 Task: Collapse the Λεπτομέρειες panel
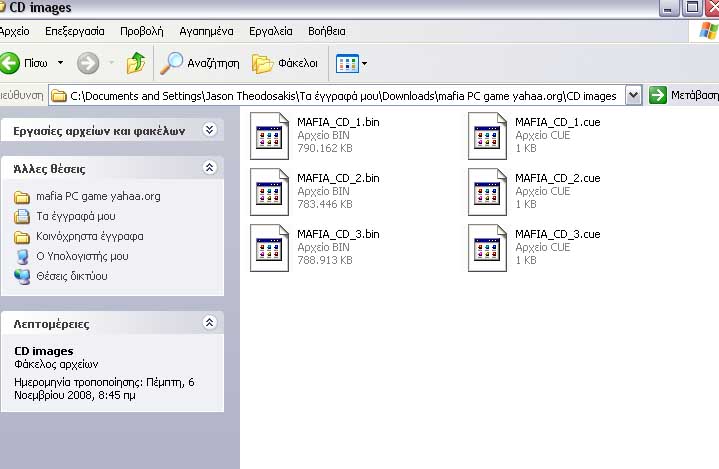209,323
